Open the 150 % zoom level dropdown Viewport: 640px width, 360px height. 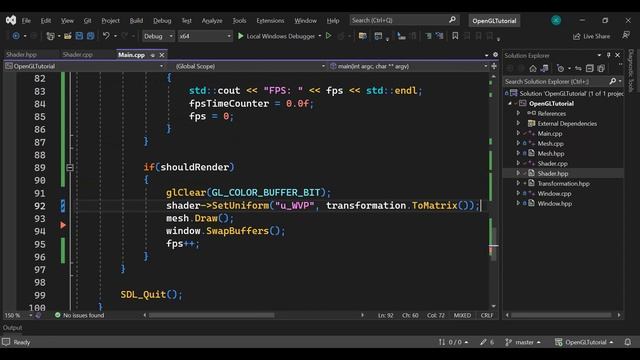[x=18, y=315]
